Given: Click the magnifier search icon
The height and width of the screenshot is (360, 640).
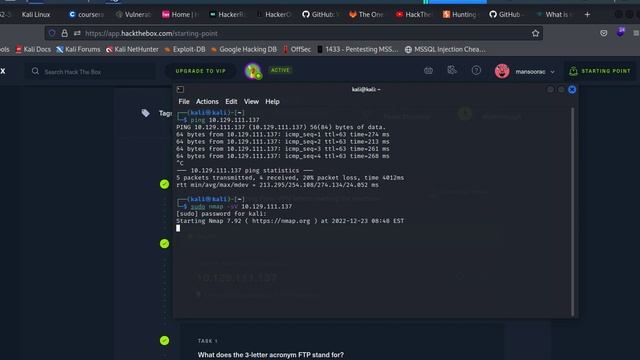Looking at the screenshot, I should tap(36, 71).
